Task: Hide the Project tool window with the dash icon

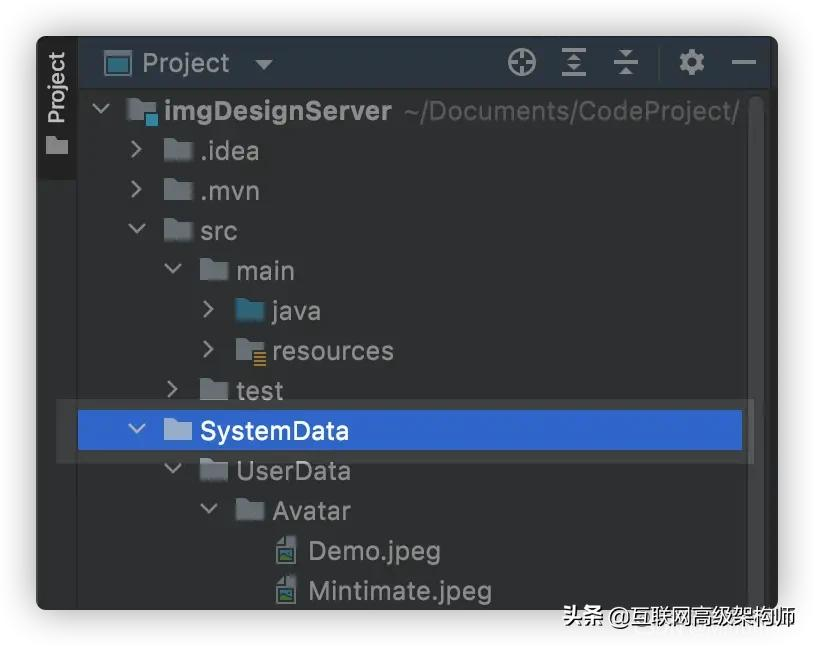Action: click(x=743, y=62)
